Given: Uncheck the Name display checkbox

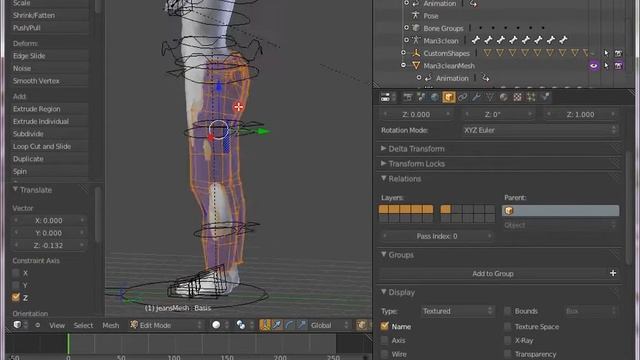Looking at the screenshot, I should point(384,326).
